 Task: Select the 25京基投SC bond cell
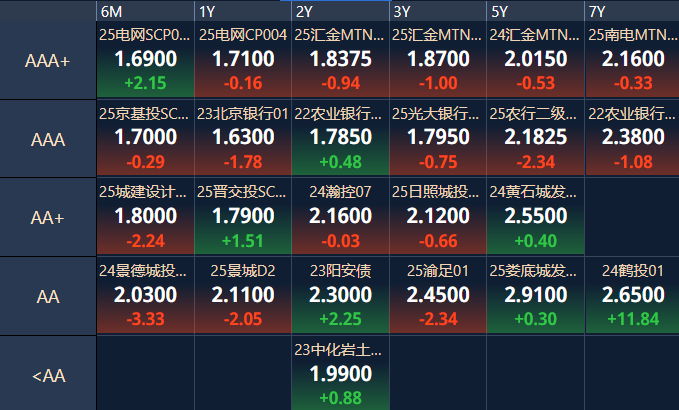(145, 137)
